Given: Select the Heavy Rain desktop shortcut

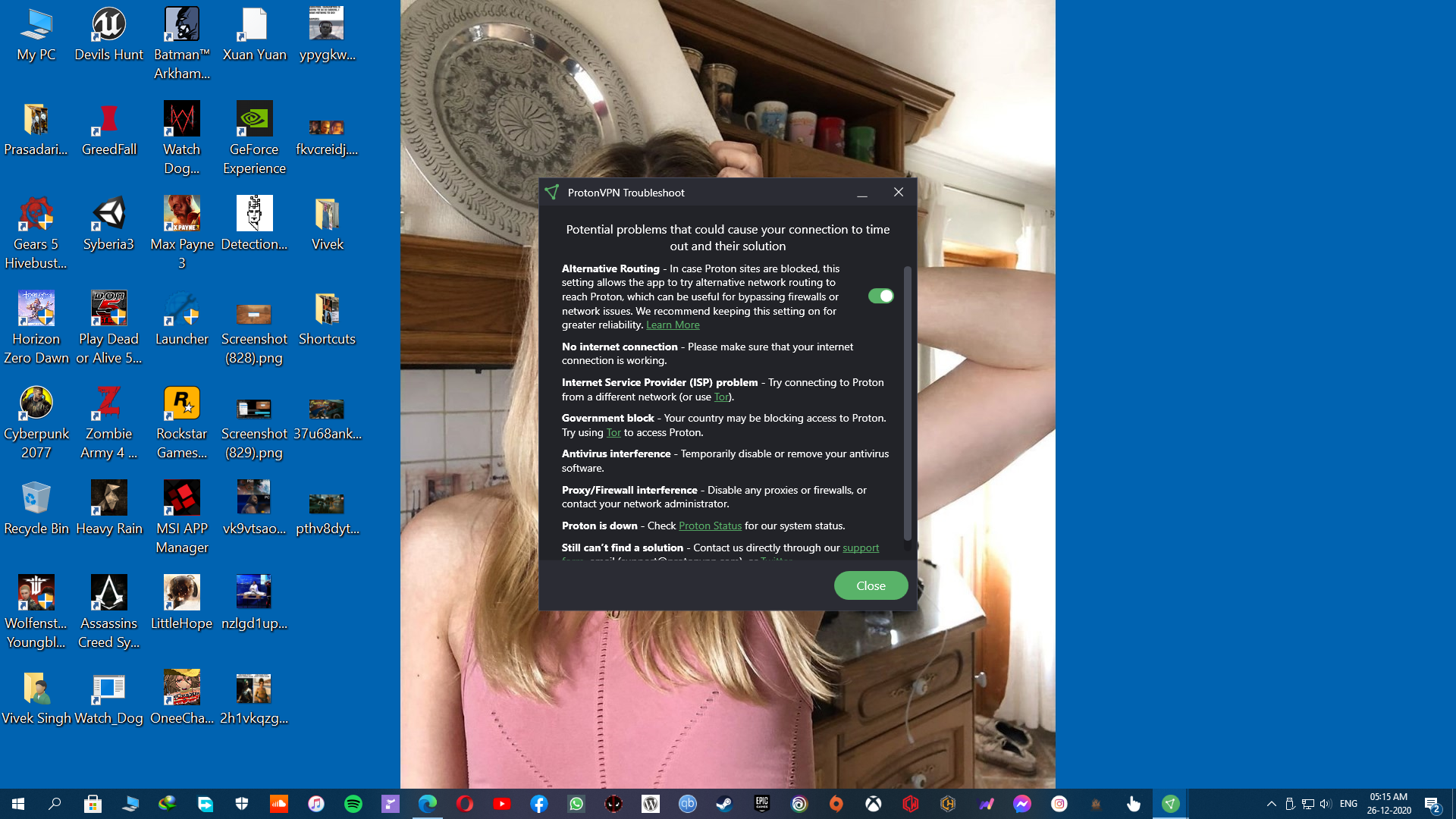Looking at the screenshot, I should pos(109,509).
